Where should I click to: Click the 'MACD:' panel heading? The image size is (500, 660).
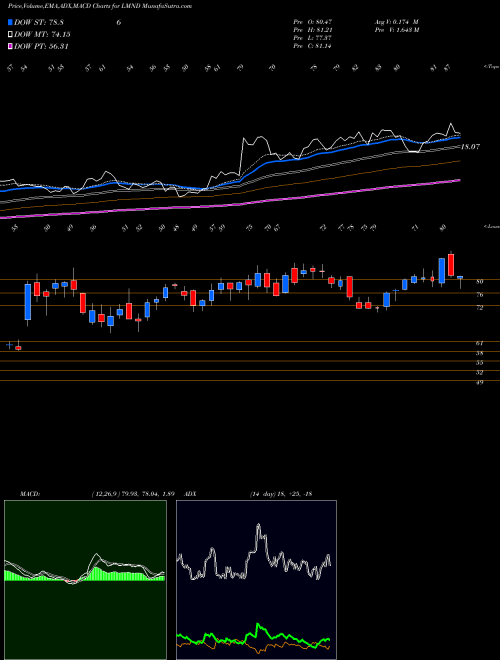coord(29,494)
